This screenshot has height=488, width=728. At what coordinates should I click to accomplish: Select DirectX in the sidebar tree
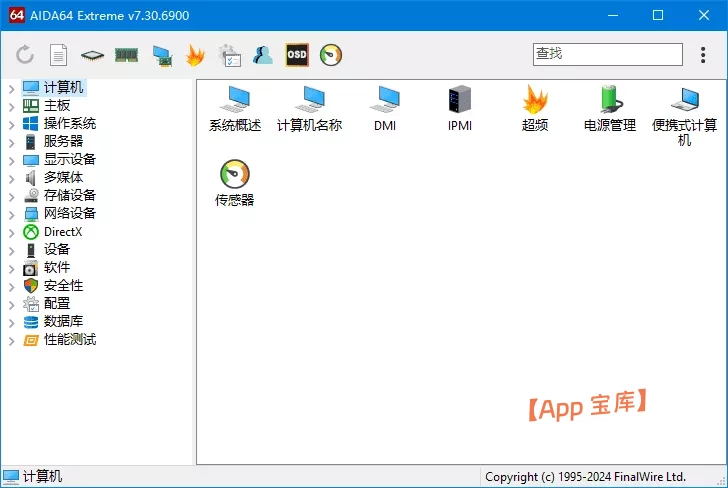coord(52,232)
